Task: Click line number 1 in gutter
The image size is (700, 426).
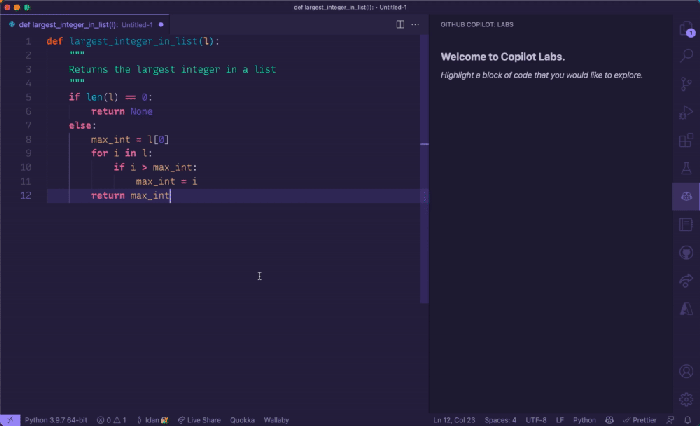Action: click(28, 42)
